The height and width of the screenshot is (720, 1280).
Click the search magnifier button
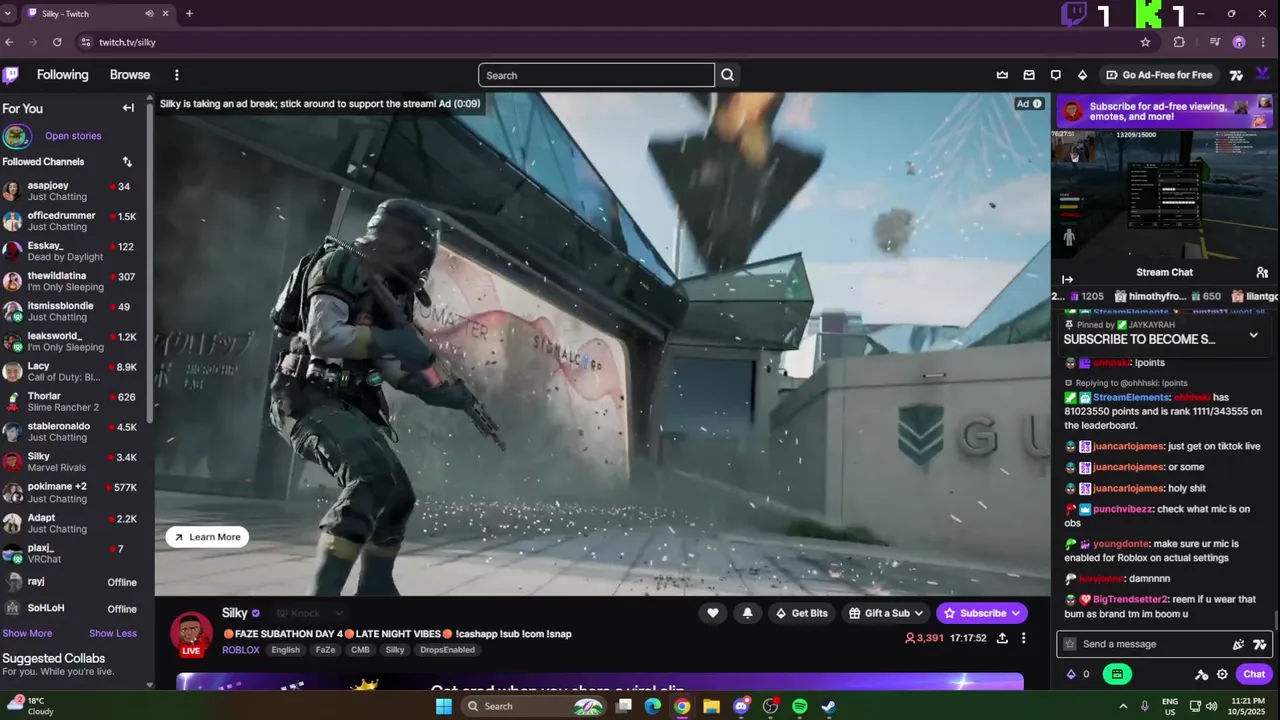(x=728, y=75)
